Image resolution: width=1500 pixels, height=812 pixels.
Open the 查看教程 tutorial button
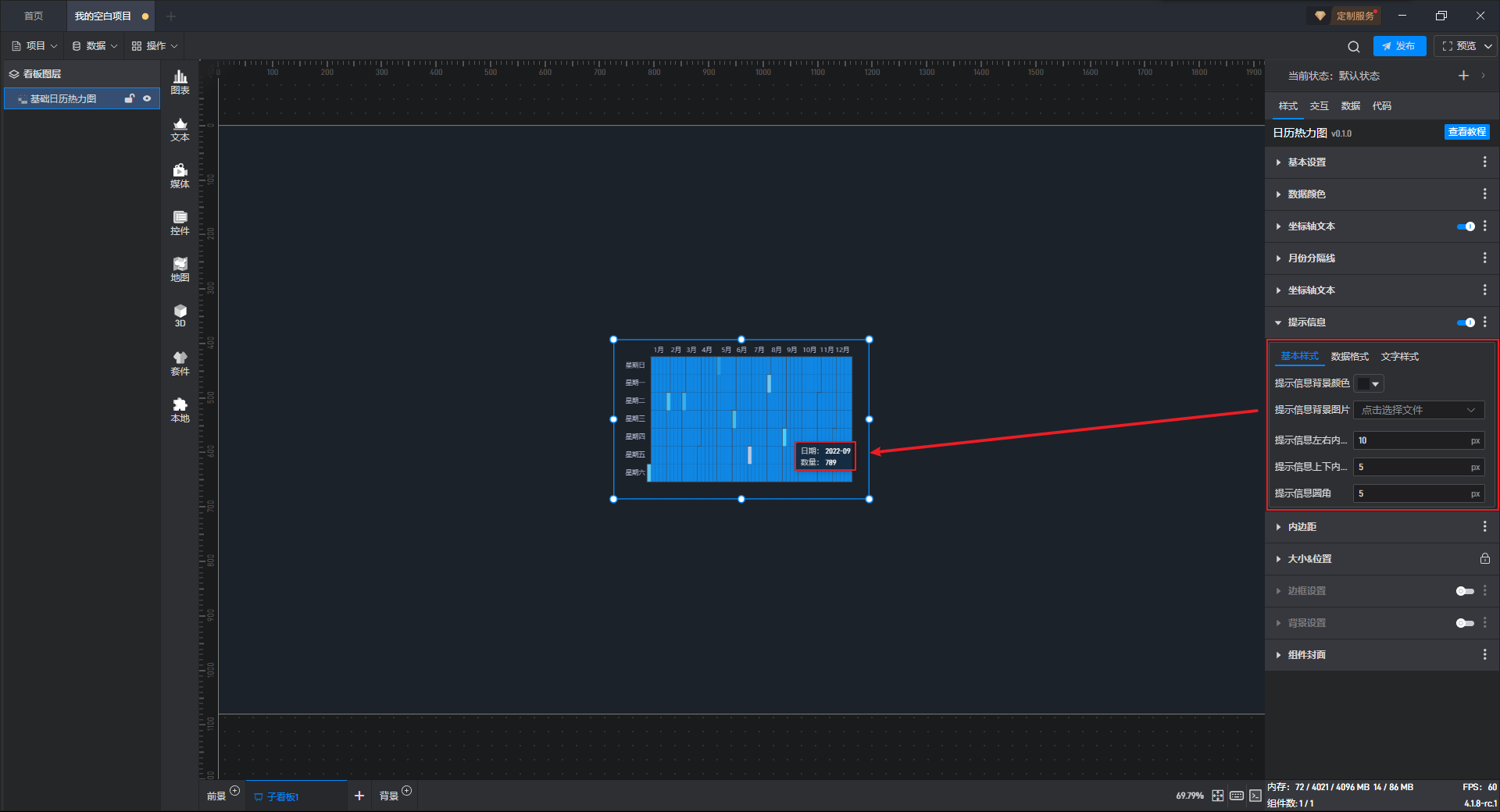(1466, 132)
